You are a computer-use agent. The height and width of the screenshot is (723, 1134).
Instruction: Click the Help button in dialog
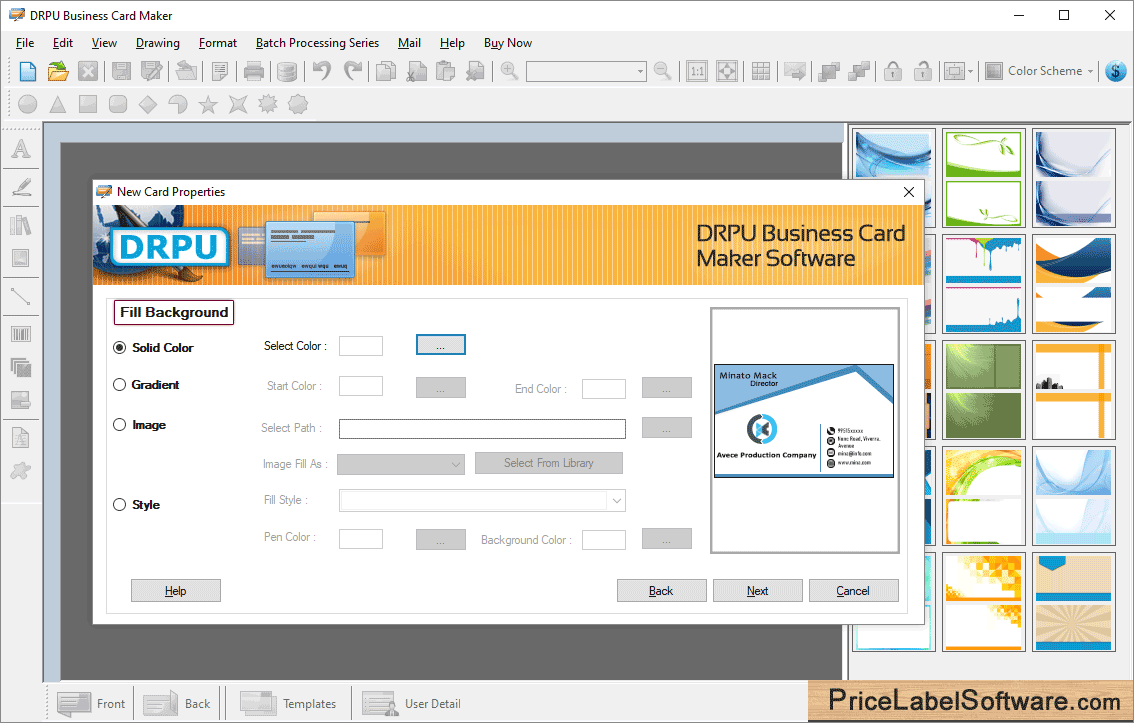click(176, 591)
